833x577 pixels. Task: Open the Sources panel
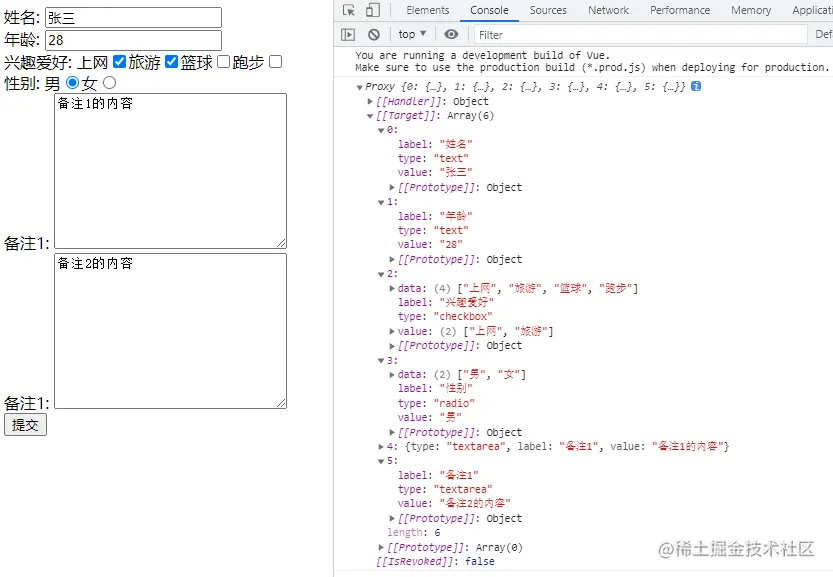(548, 10)
